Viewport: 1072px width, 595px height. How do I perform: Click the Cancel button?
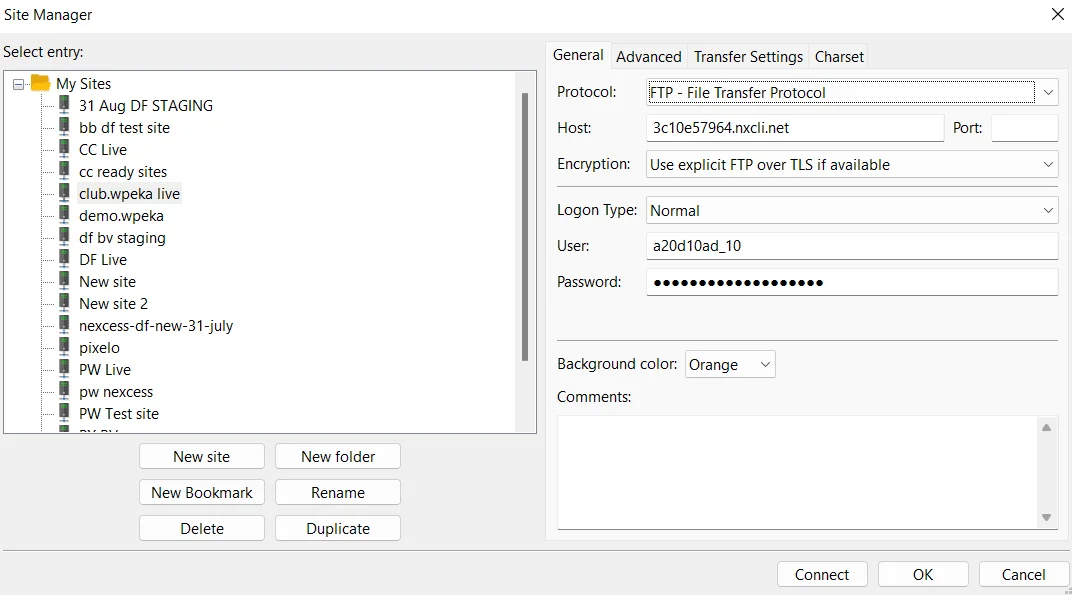point(1023,574)
